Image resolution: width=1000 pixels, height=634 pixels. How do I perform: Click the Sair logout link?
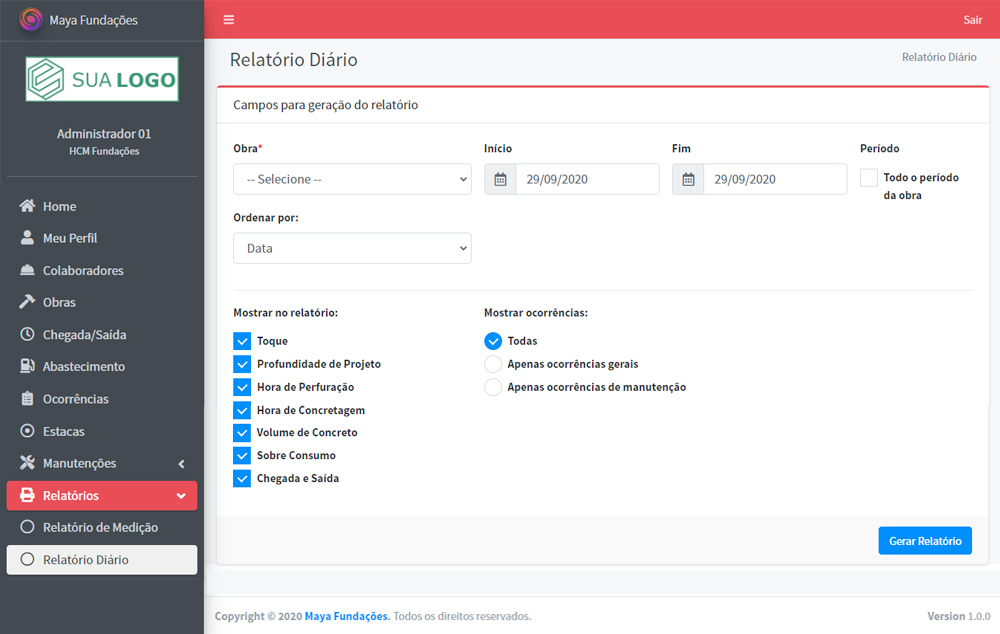[973, 20]
